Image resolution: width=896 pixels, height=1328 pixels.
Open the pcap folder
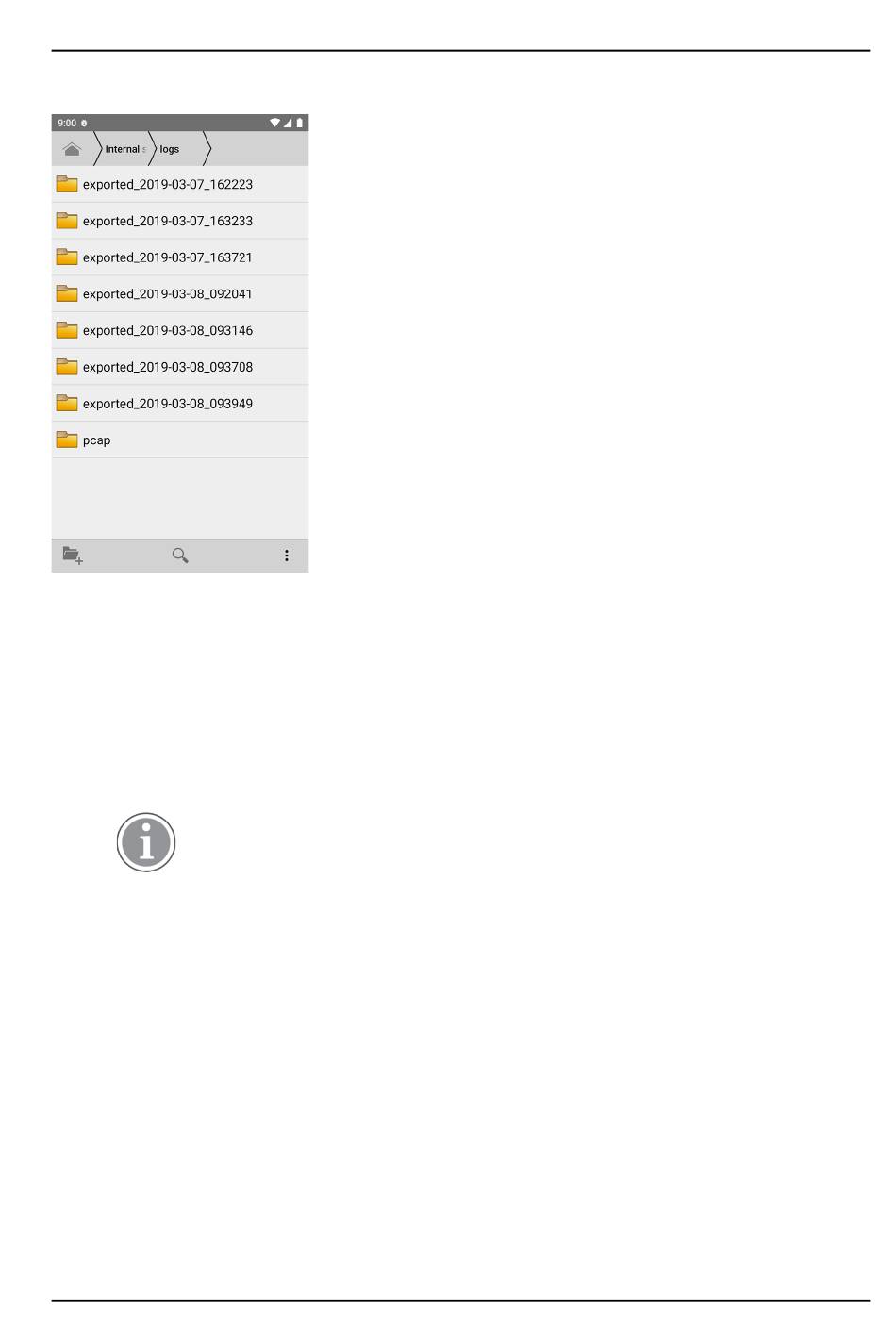pos(180,440)
